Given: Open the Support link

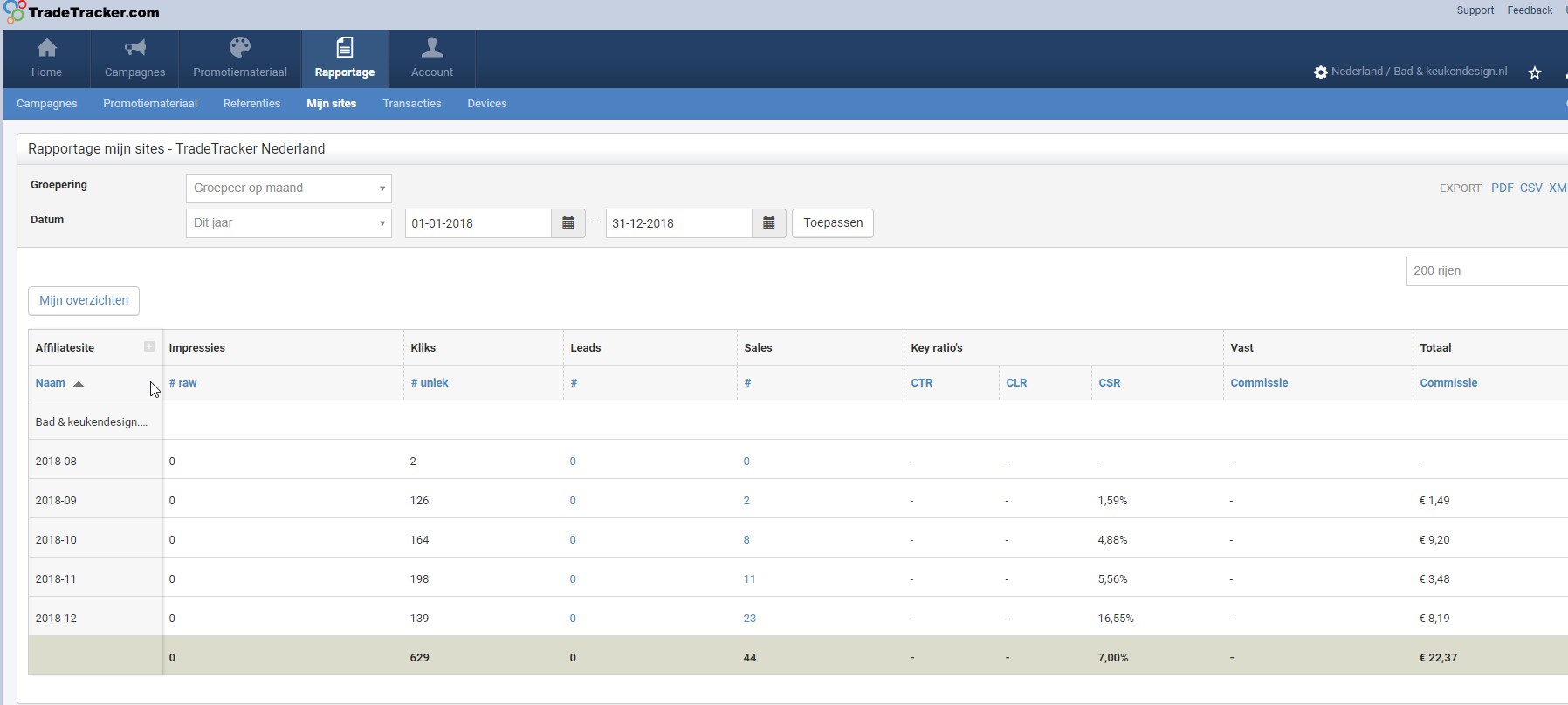Looking at the screenshot, I should tap(1475, 10).
